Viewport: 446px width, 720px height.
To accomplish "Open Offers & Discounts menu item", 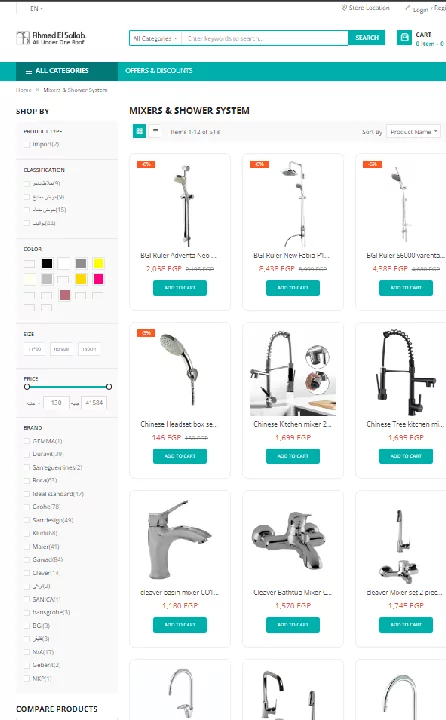I will [x=158, y=71].
